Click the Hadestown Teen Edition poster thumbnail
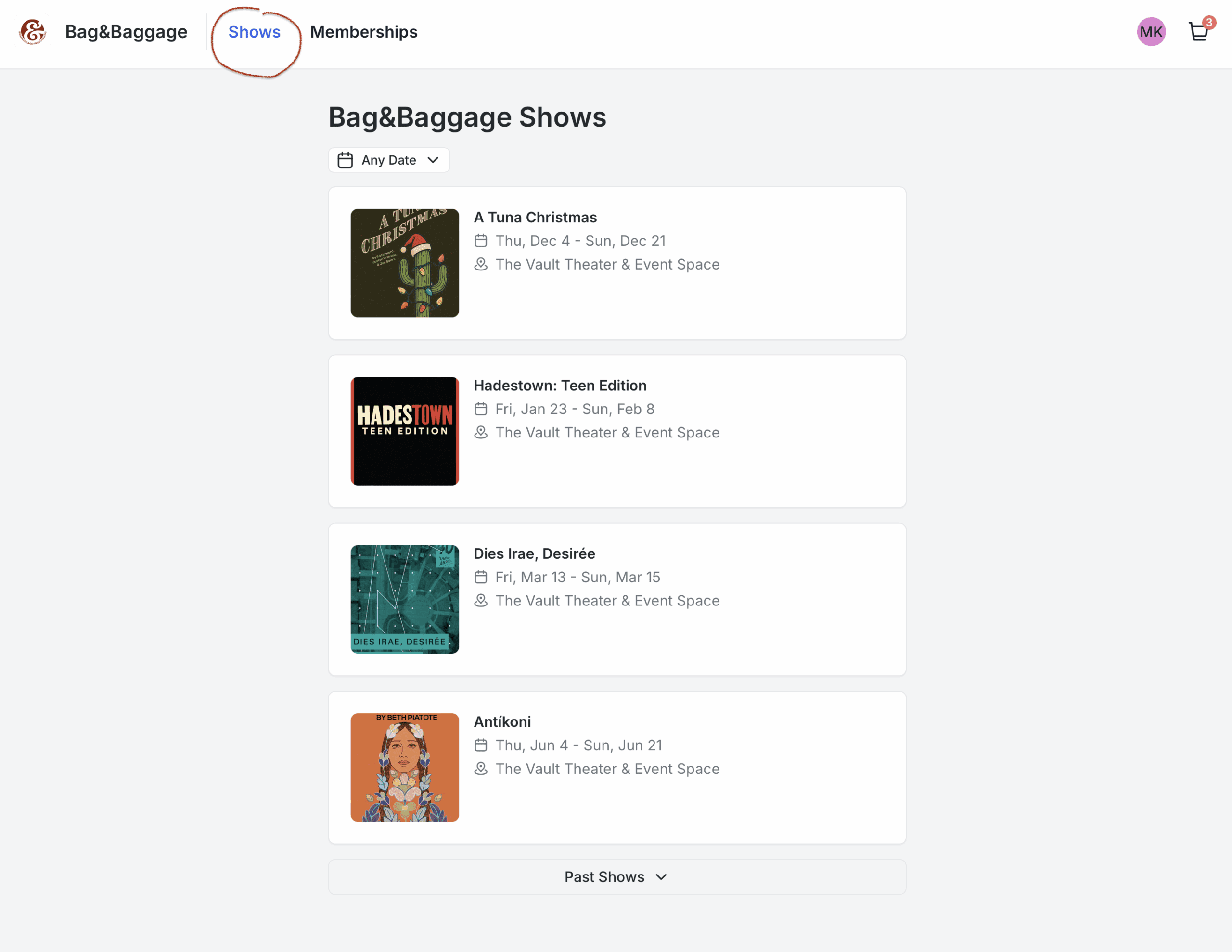 pyautogui.click(x=404, y=431)
